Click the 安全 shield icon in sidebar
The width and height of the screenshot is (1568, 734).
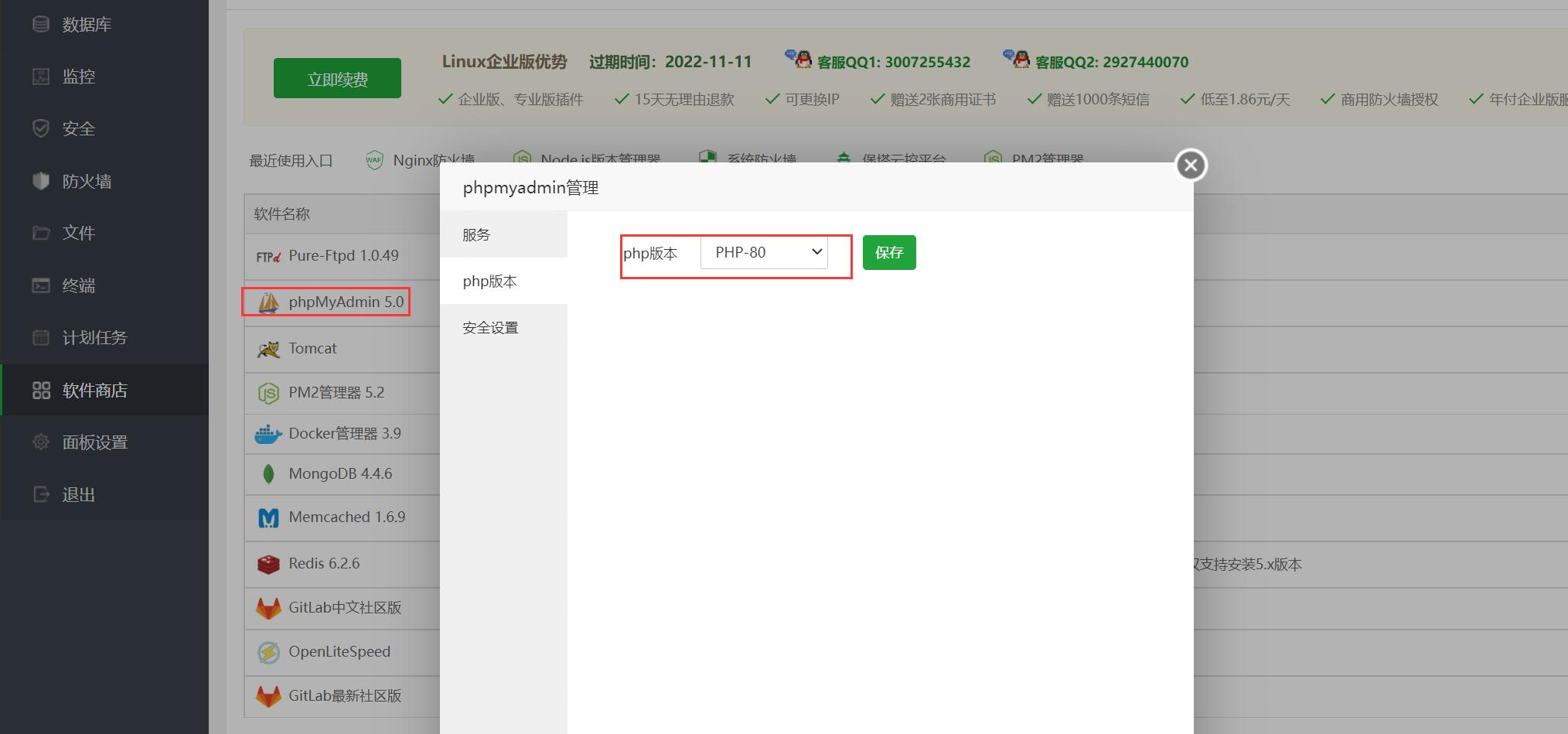coord(41,128)
